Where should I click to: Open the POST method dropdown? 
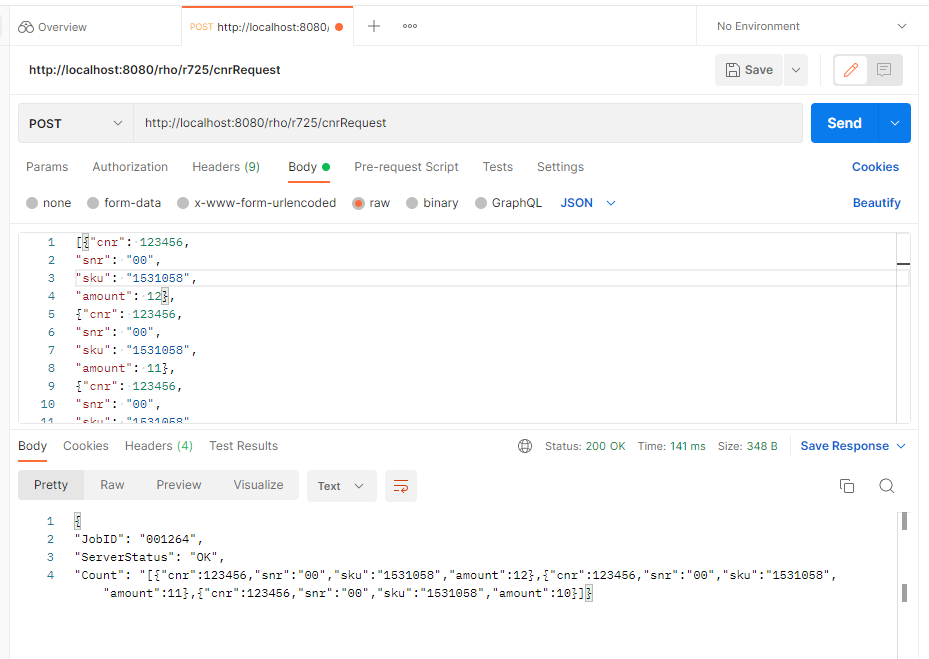(74, 122)
